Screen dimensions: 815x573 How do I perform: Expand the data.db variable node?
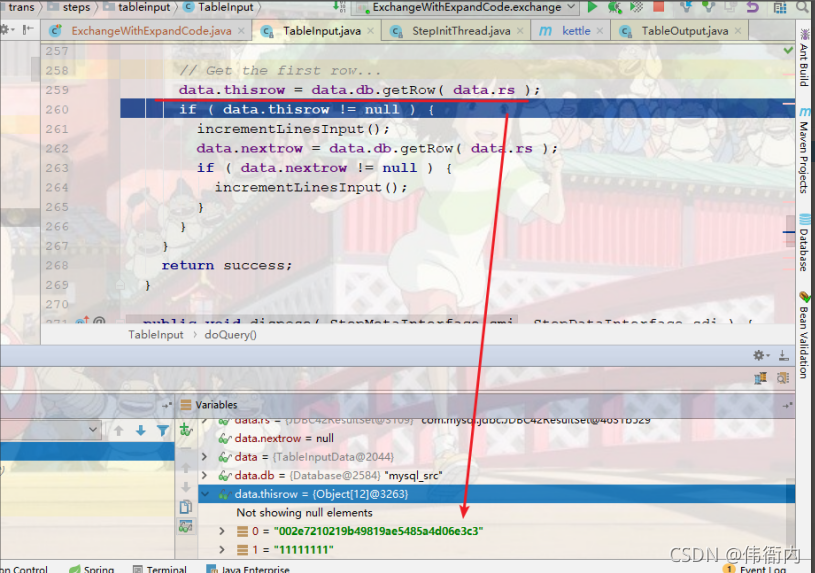pos(204,475)
